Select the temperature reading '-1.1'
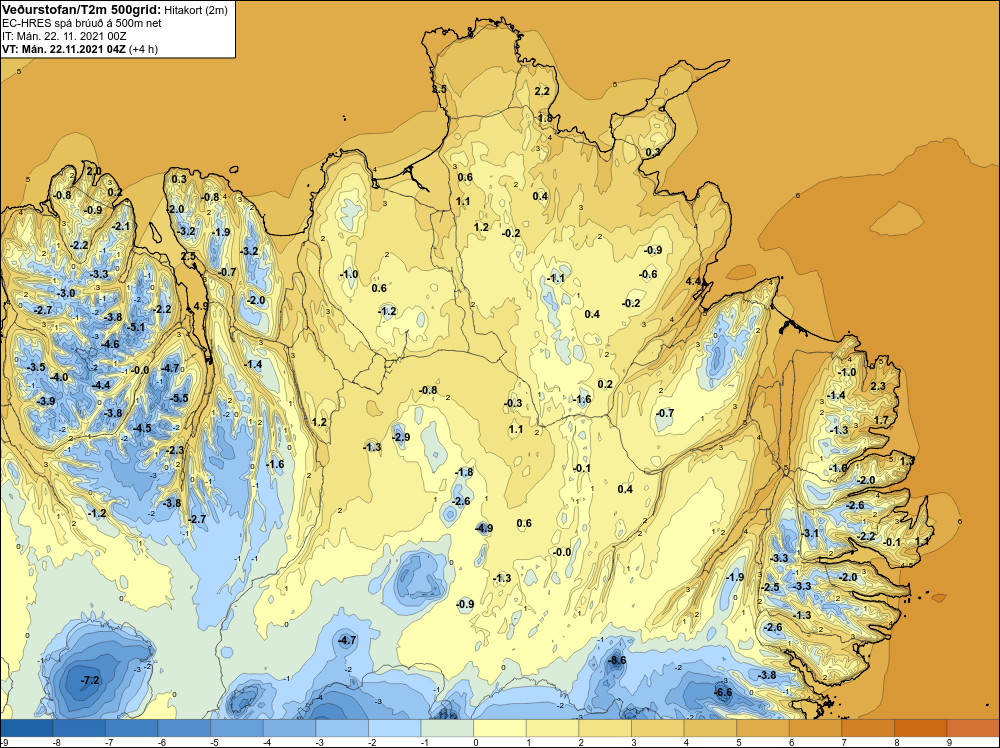This screenshot has height=748, width=1000. pos(556,278)
